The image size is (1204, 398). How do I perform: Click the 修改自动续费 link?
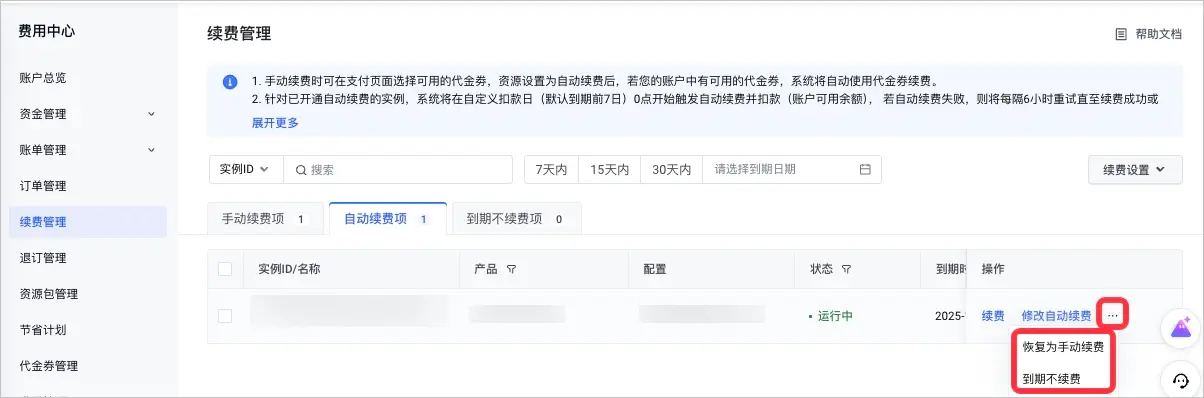click(1056, 316)
